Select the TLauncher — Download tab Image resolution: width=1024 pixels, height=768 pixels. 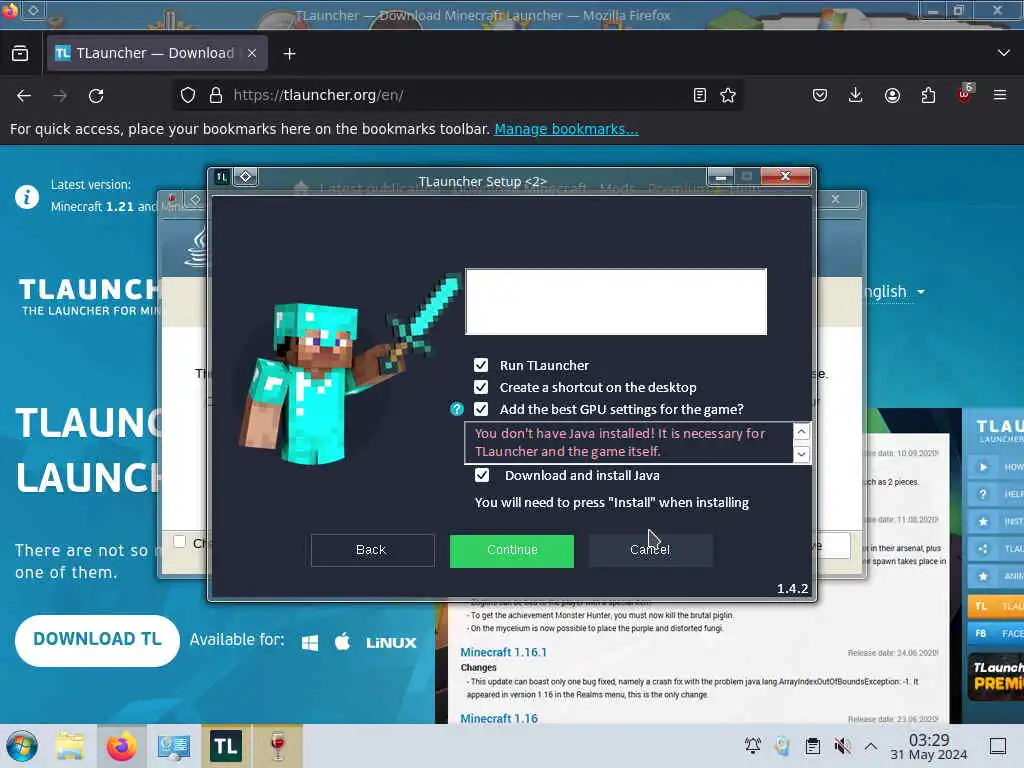(x=157, y=53)
